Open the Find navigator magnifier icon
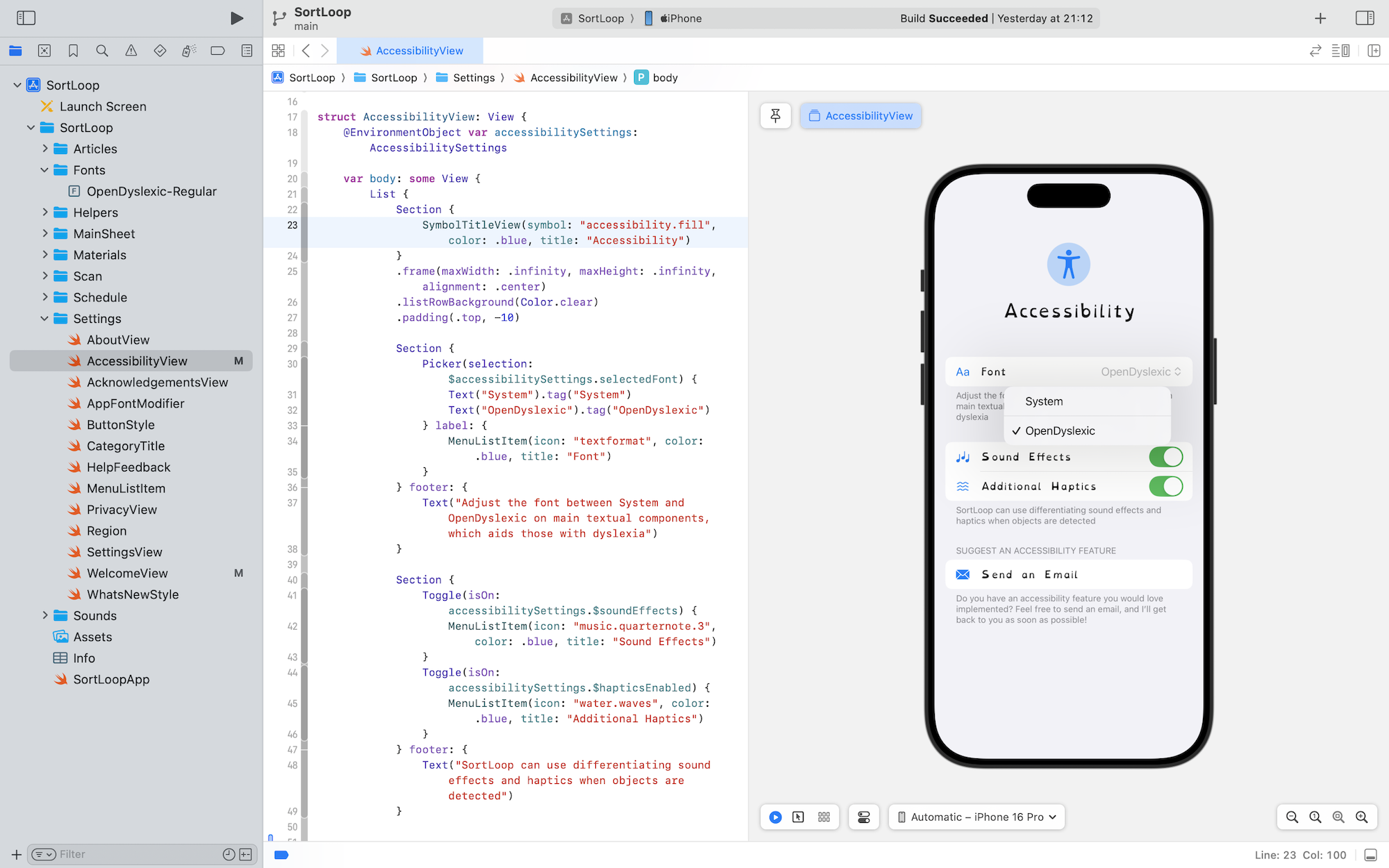This screenshot has height=868, width=1389. click(x=102, y=51)
